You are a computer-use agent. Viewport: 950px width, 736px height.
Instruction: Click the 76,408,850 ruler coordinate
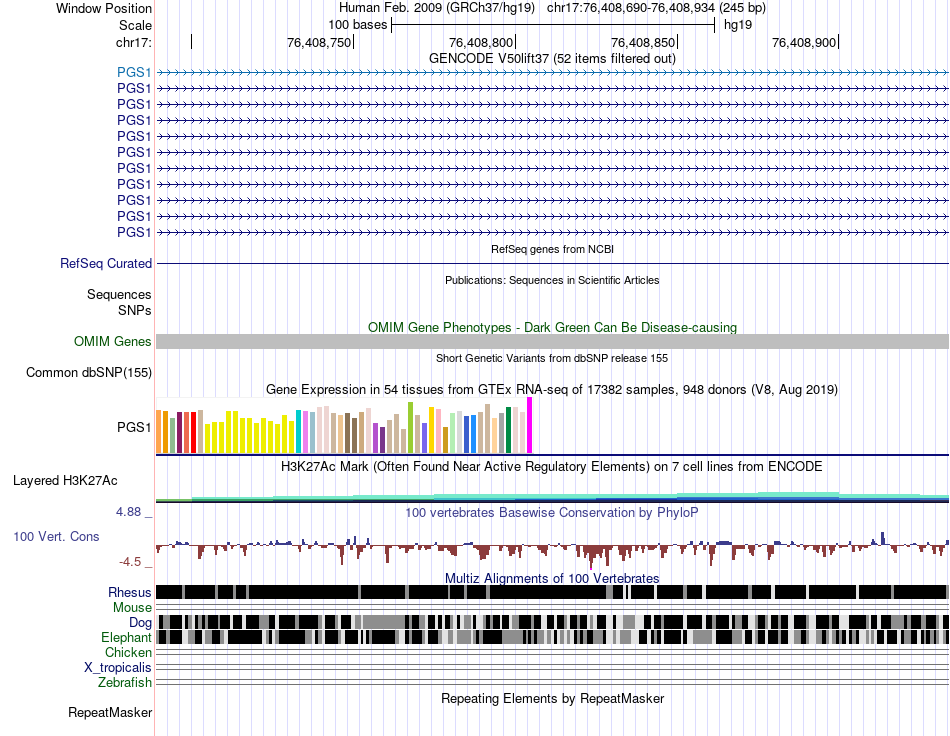point(643,42)
